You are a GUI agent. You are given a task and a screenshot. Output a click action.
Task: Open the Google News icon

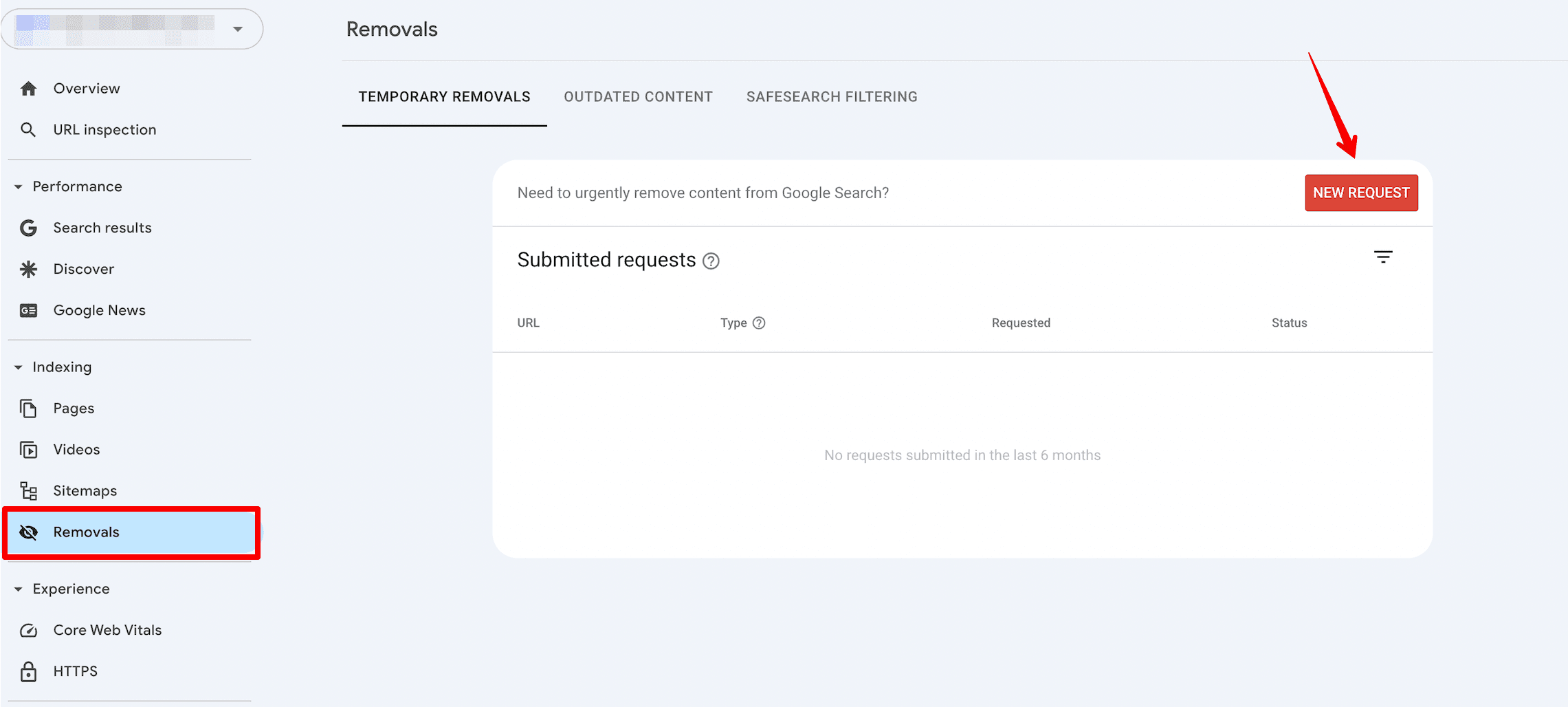pyautogui.click(x=28, y=310)
